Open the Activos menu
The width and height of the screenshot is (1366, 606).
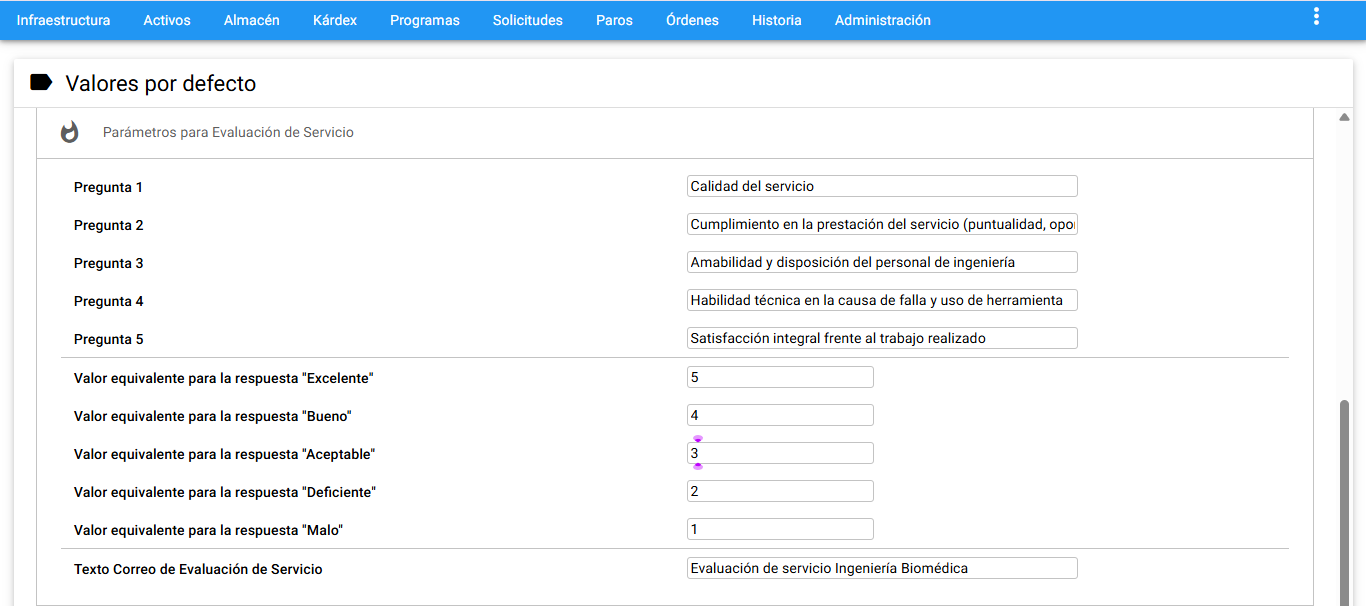(x=167, y=20)
